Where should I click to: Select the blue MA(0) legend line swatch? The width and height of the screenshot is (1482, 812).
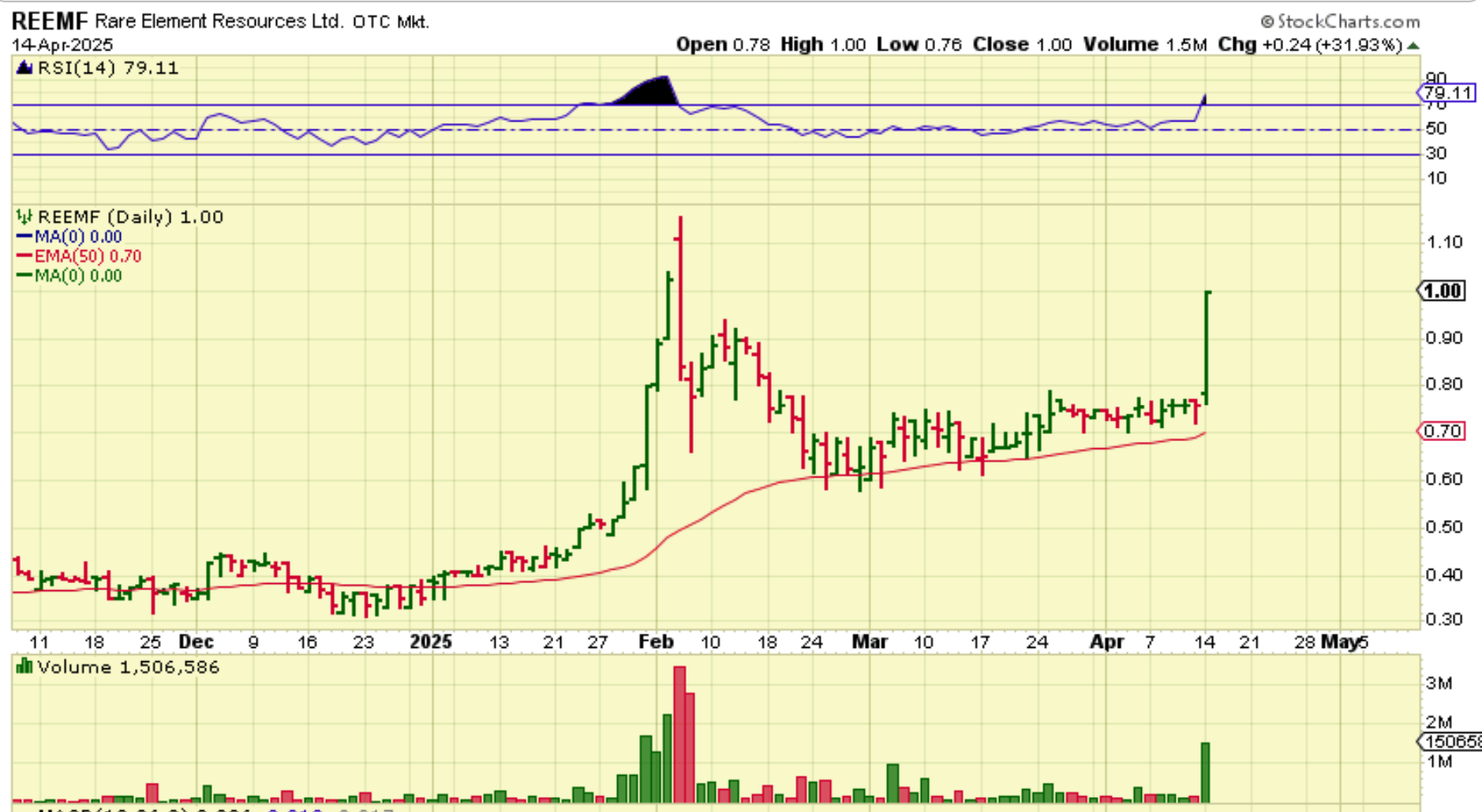(24, 237)
